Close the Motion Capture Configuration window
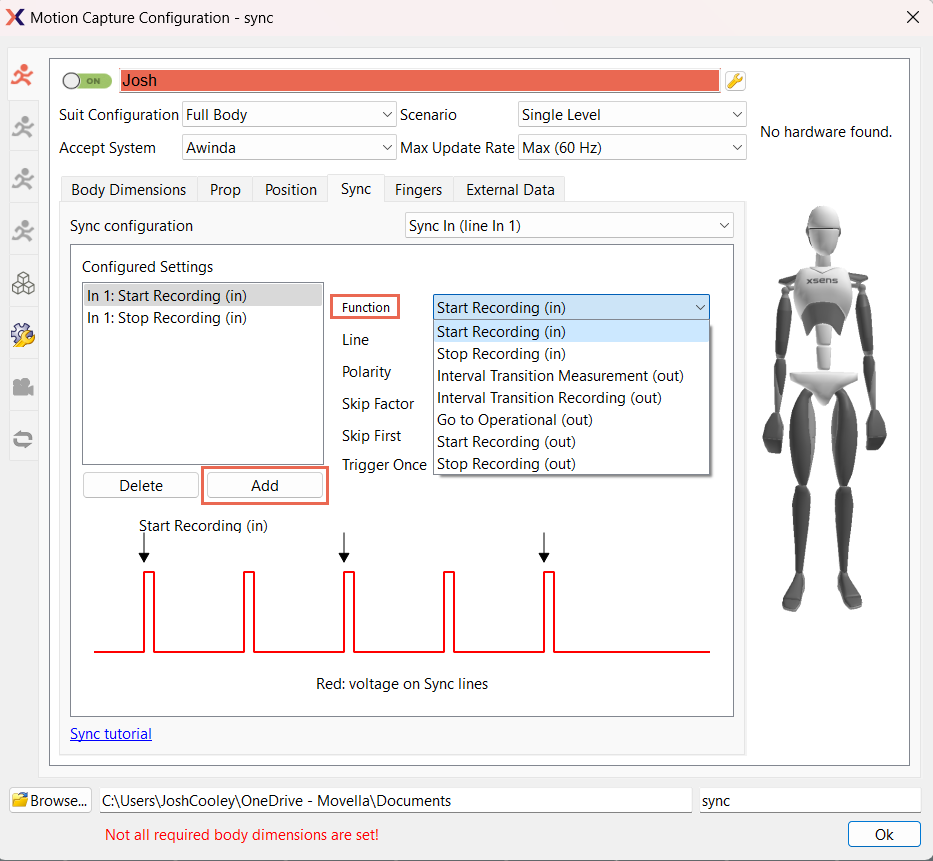The image size is (933, 861). [913, 17]
